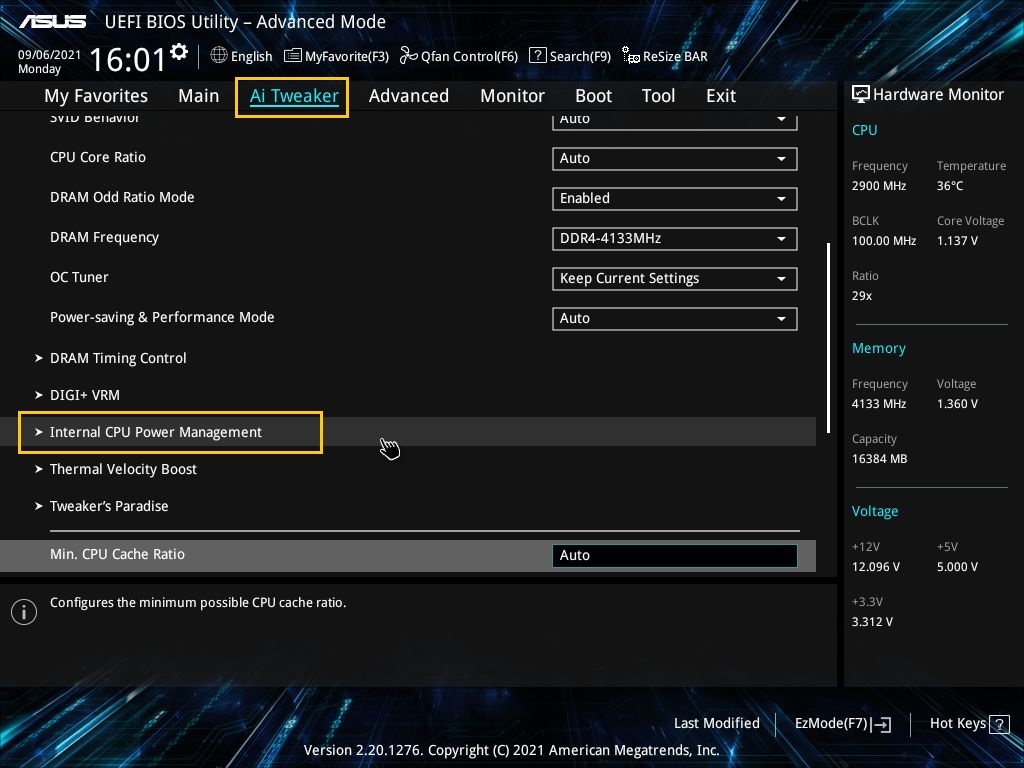
Task: Click Voltage section heading in Hardware Monitor
Action: coord(874,511)
